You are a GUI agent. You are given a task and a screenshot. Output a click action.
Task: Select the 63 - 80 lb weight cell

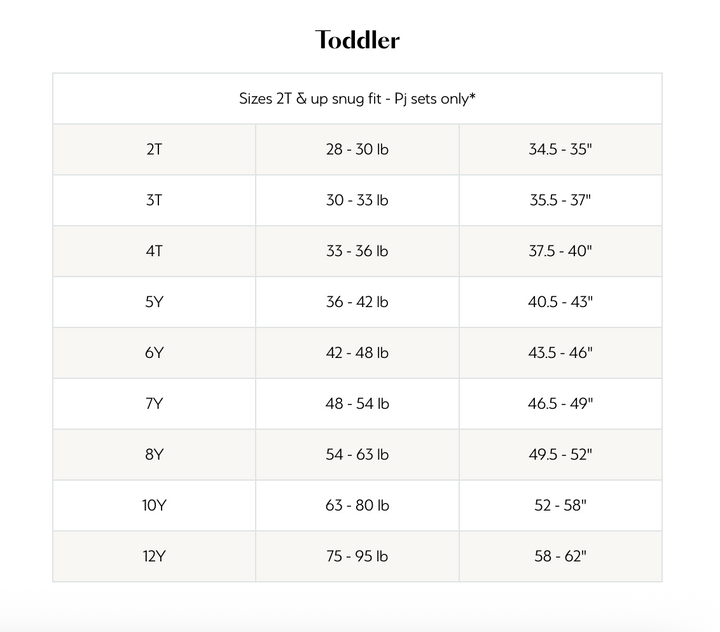click(x=357, y=506)
